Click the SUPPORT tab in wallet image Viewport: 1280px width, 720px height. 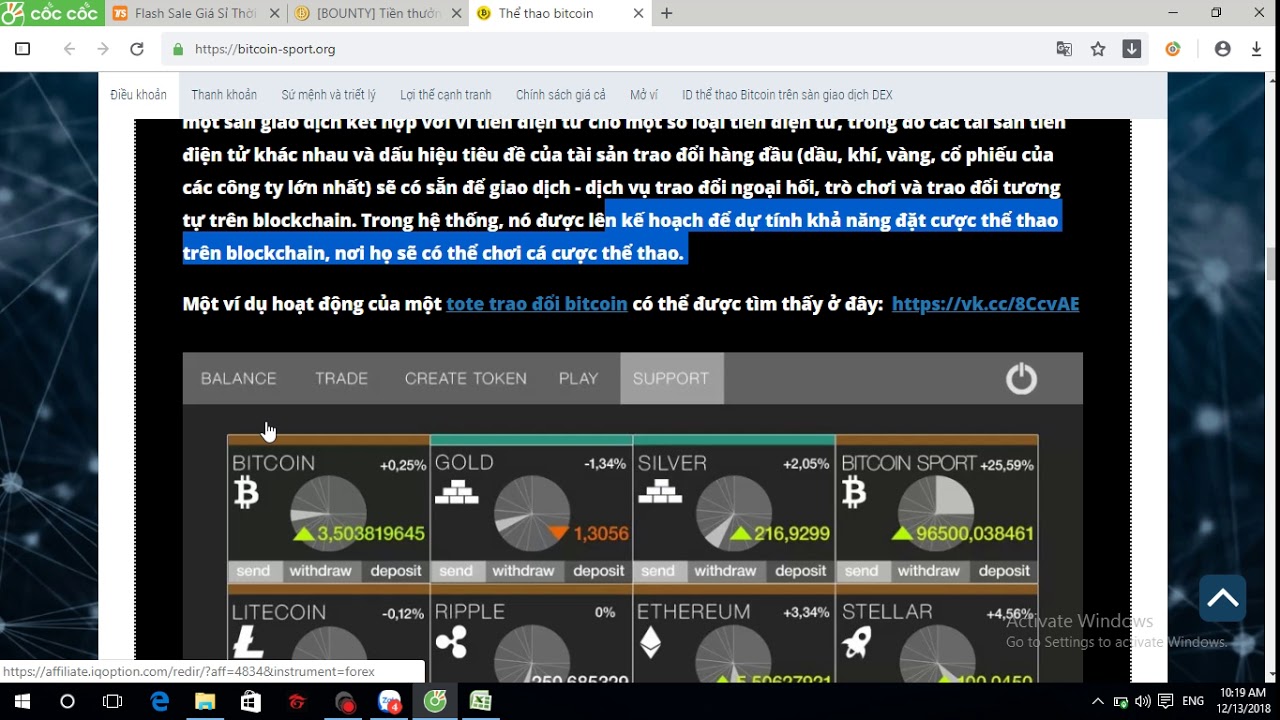tap(671, 378)
